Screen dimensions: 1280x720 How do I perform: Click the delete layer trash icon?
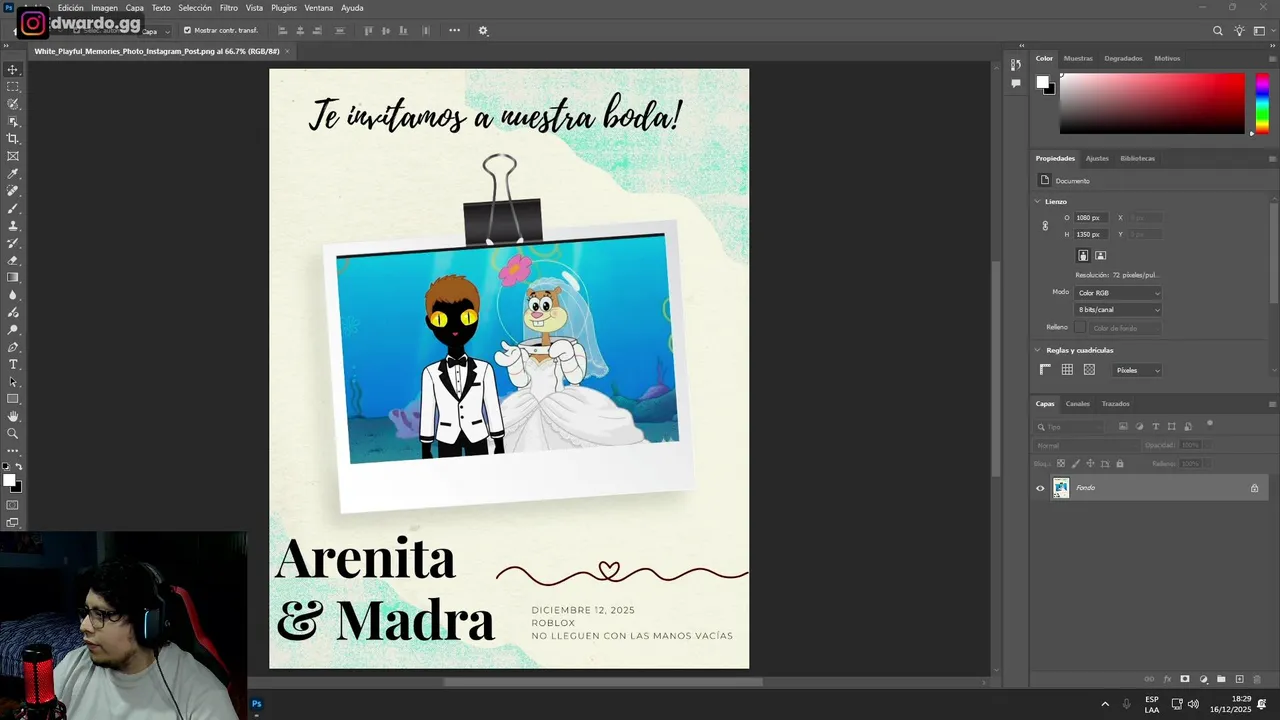1258,679
